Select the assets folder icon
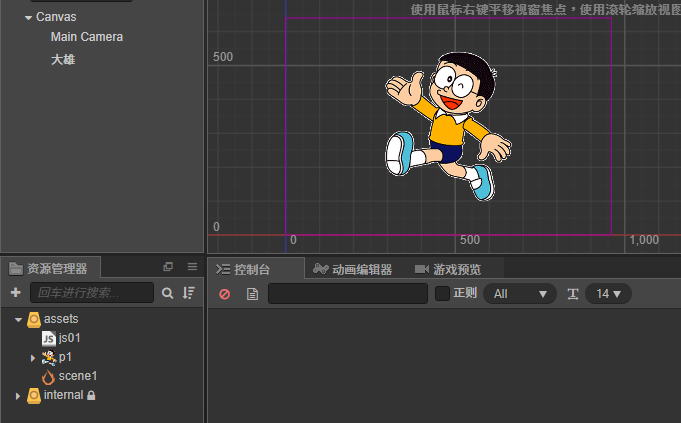Image resolution: width=681 pixels, height=423 pixels. 34,320
